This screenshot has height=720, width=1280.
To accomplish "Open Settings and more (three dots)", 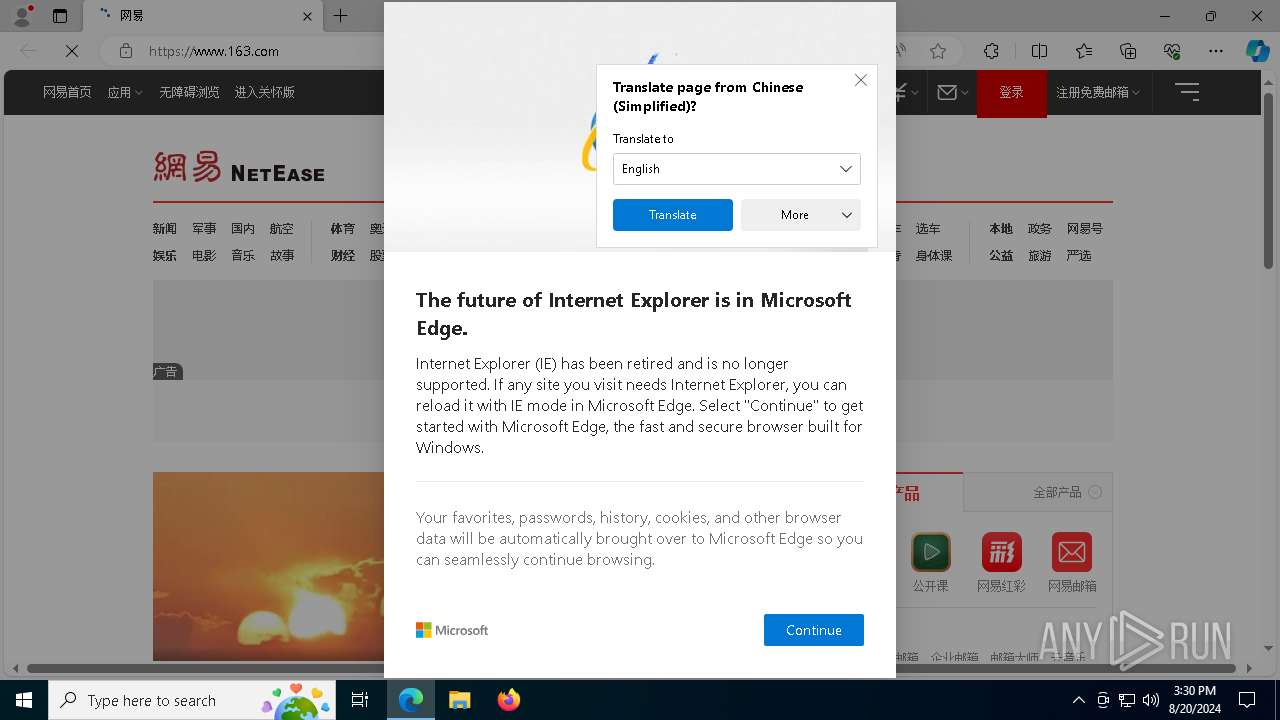I will 1216,51.
